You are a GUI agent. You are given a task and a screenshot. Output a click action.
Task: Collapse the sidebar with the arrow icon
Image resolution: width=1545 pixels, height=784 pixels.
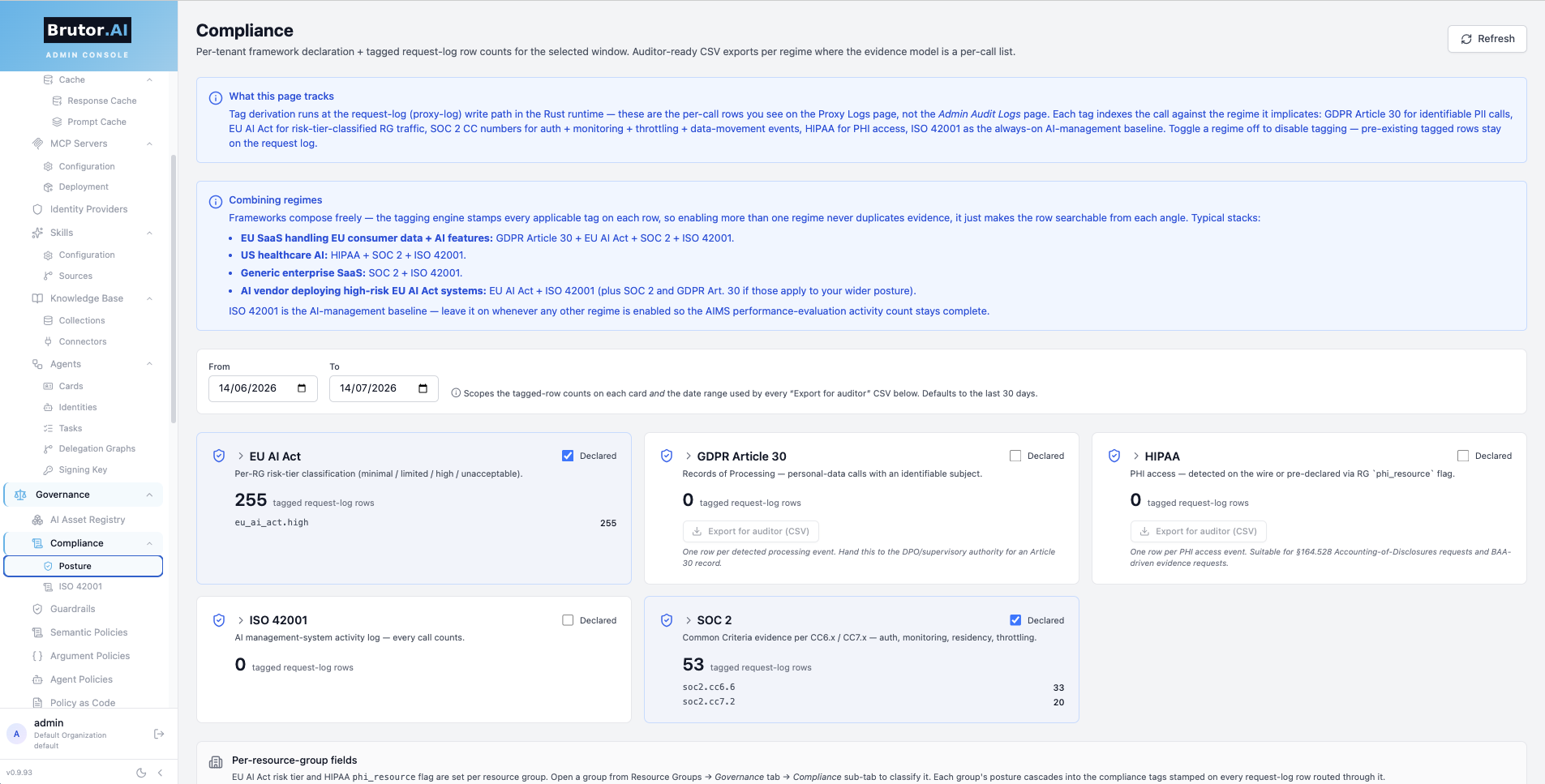(160, 773)
